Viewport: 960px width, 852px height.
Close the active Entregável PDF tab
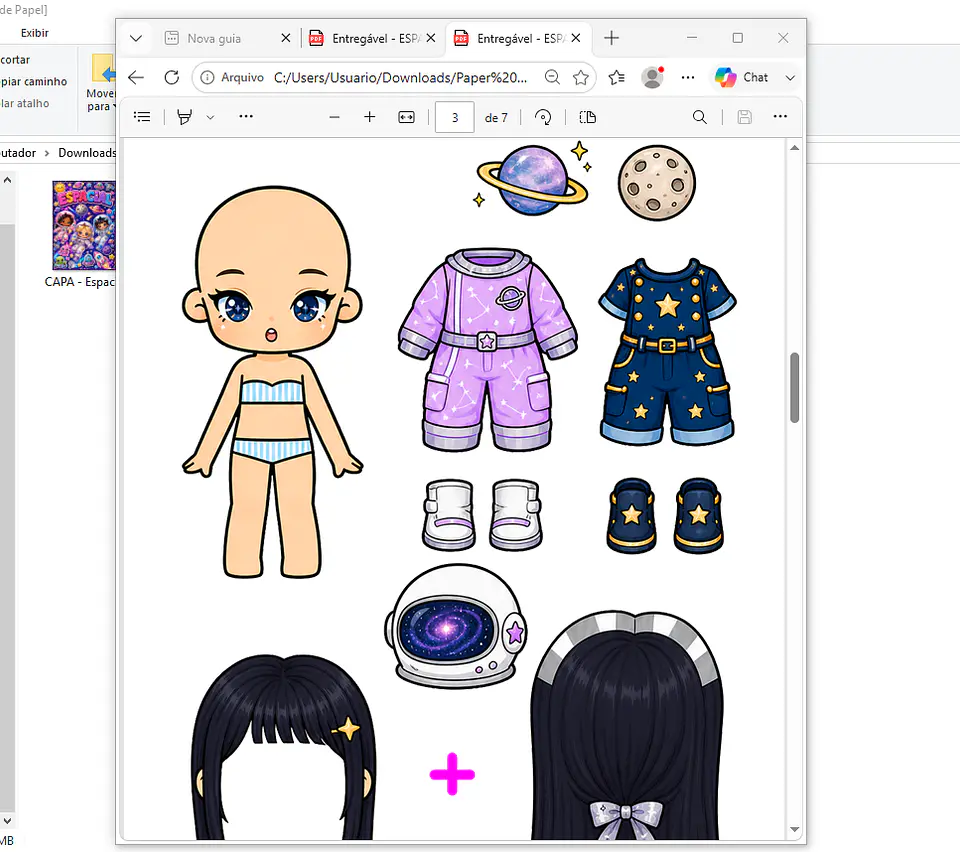click(576, 38)
